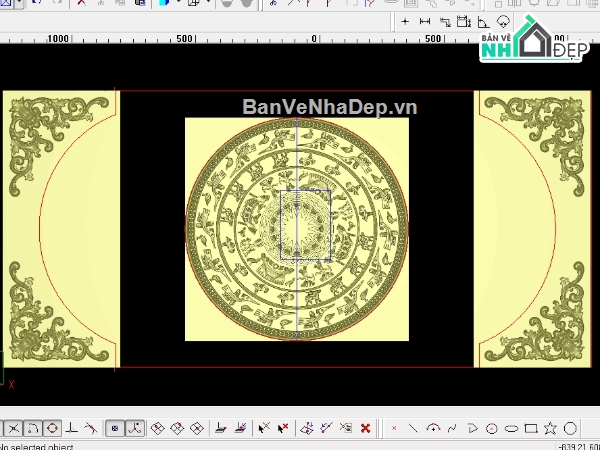Select the straight Line drawing tool

coord(413,428)
